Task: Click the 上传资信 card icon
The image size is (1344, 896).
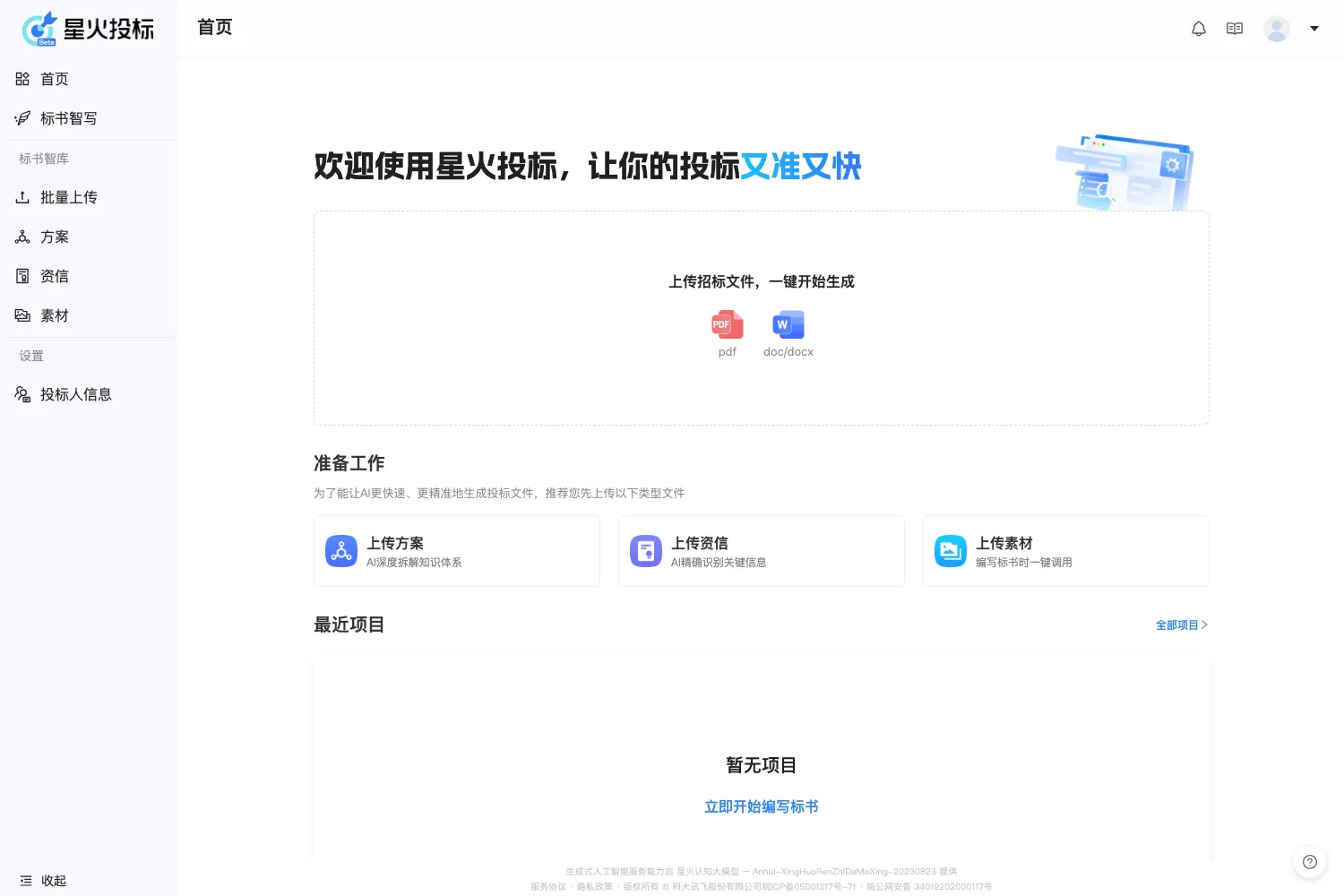Action: point(646,551)
